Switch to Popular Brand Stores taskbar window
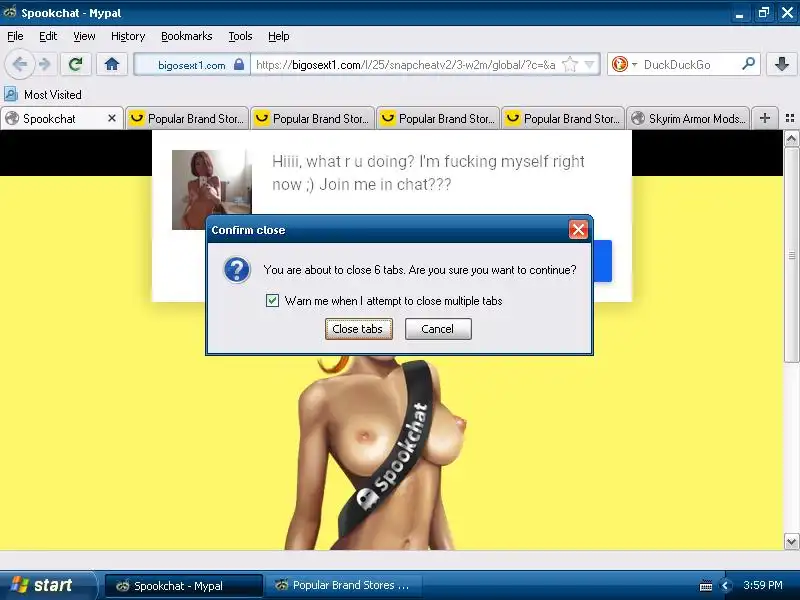 tap(344, 586)
